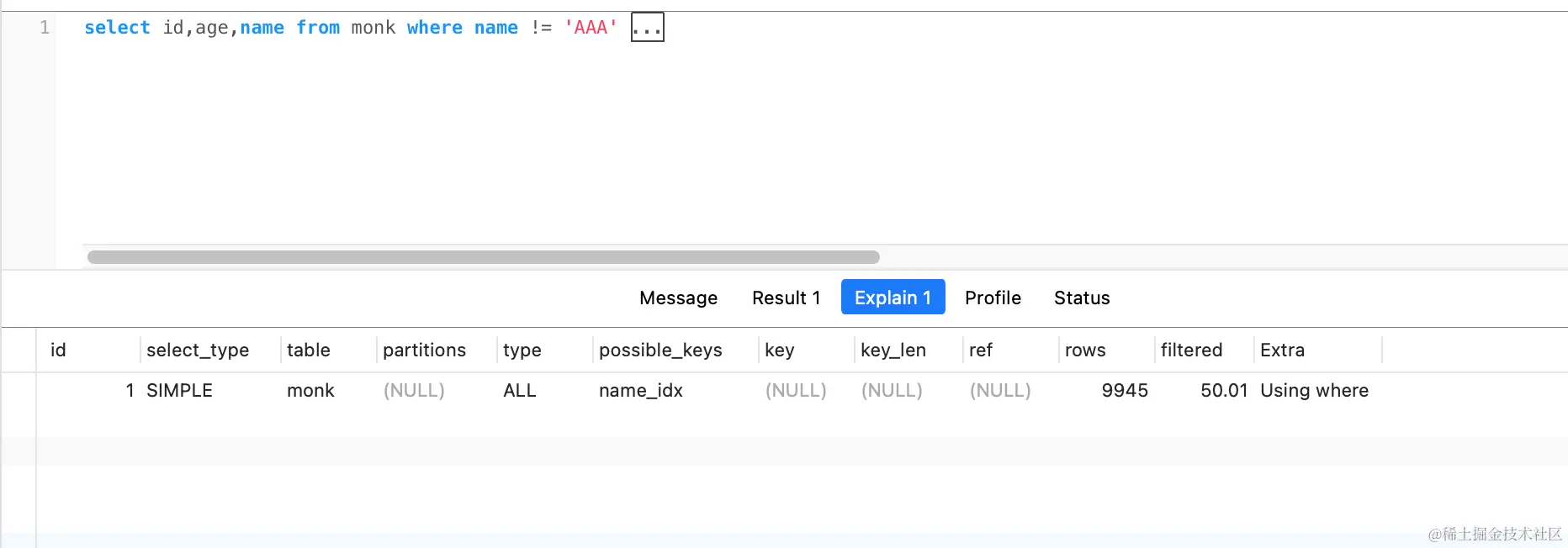Switch to the Status tab
This screenshot has width=1568, height=548.
tap(1082, 298)
